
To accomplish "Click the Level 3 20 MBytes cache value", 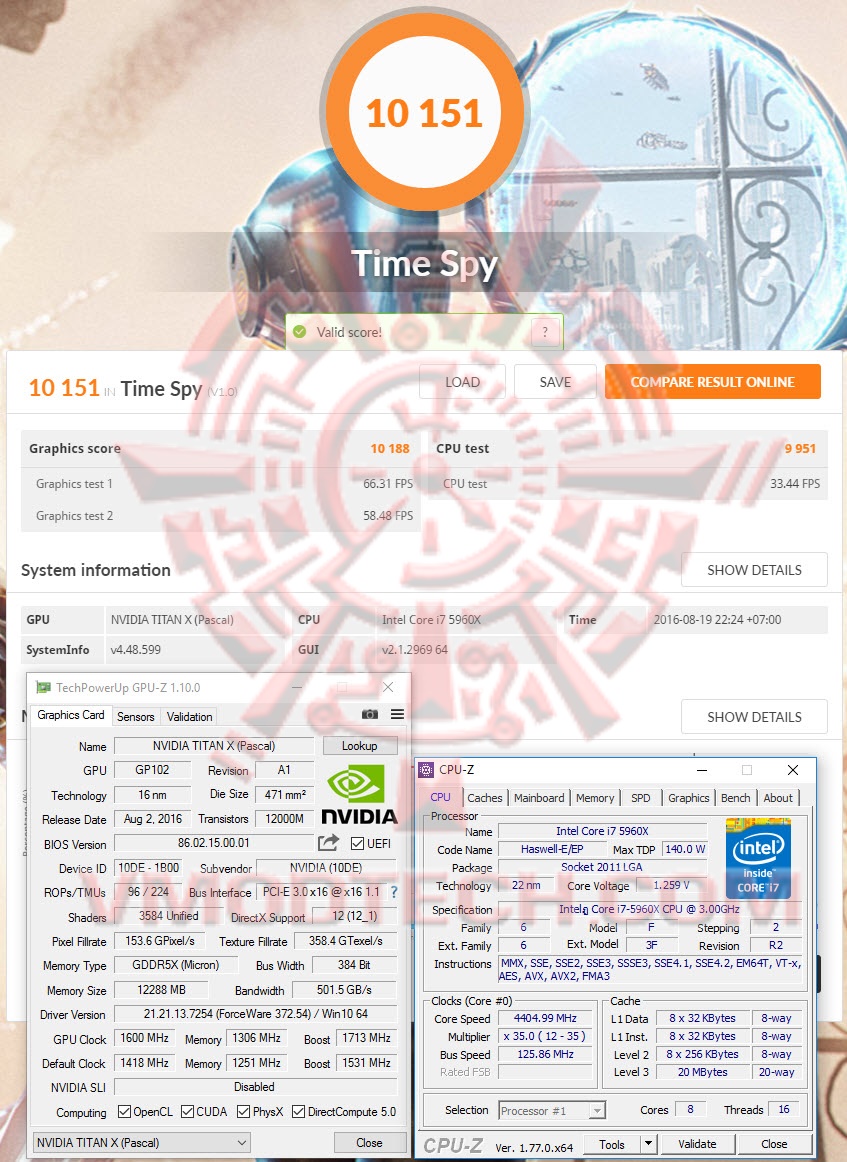I will 702,1072.
